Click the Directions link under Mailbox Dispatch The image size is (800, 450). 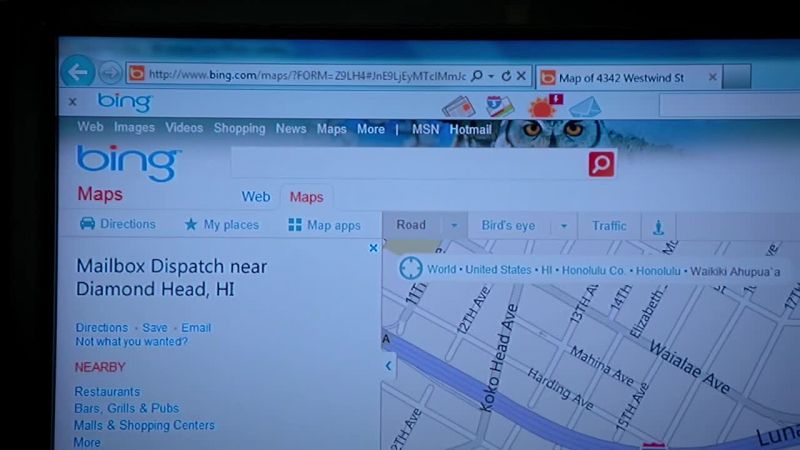click(x=102, y=328)
